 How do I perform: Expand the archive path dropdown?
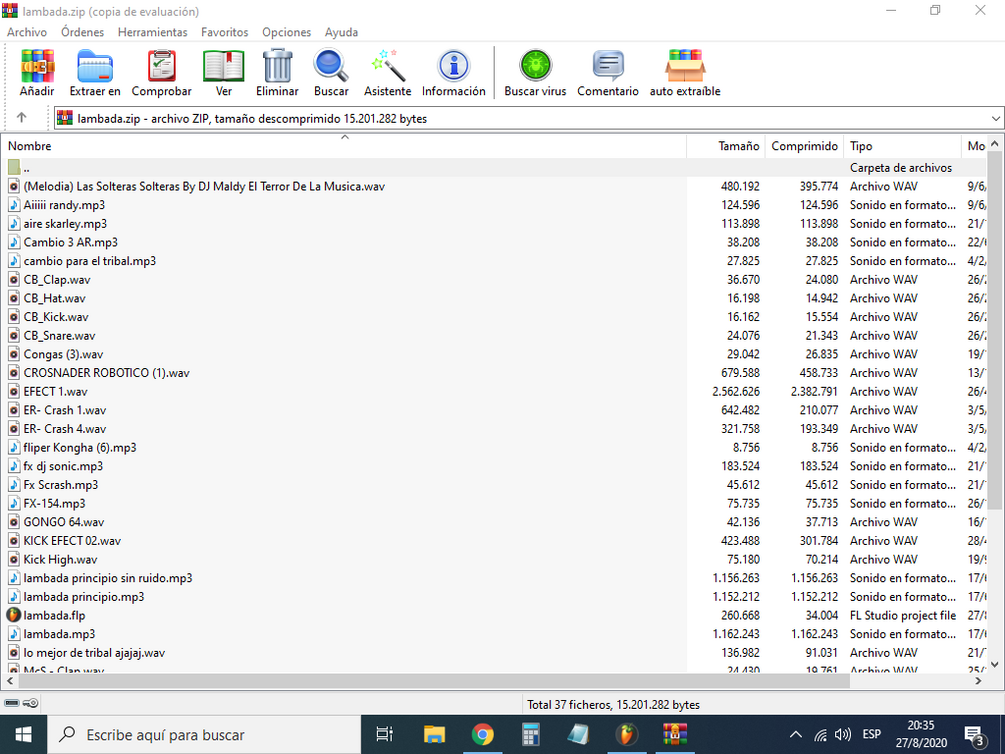(995, 118)
